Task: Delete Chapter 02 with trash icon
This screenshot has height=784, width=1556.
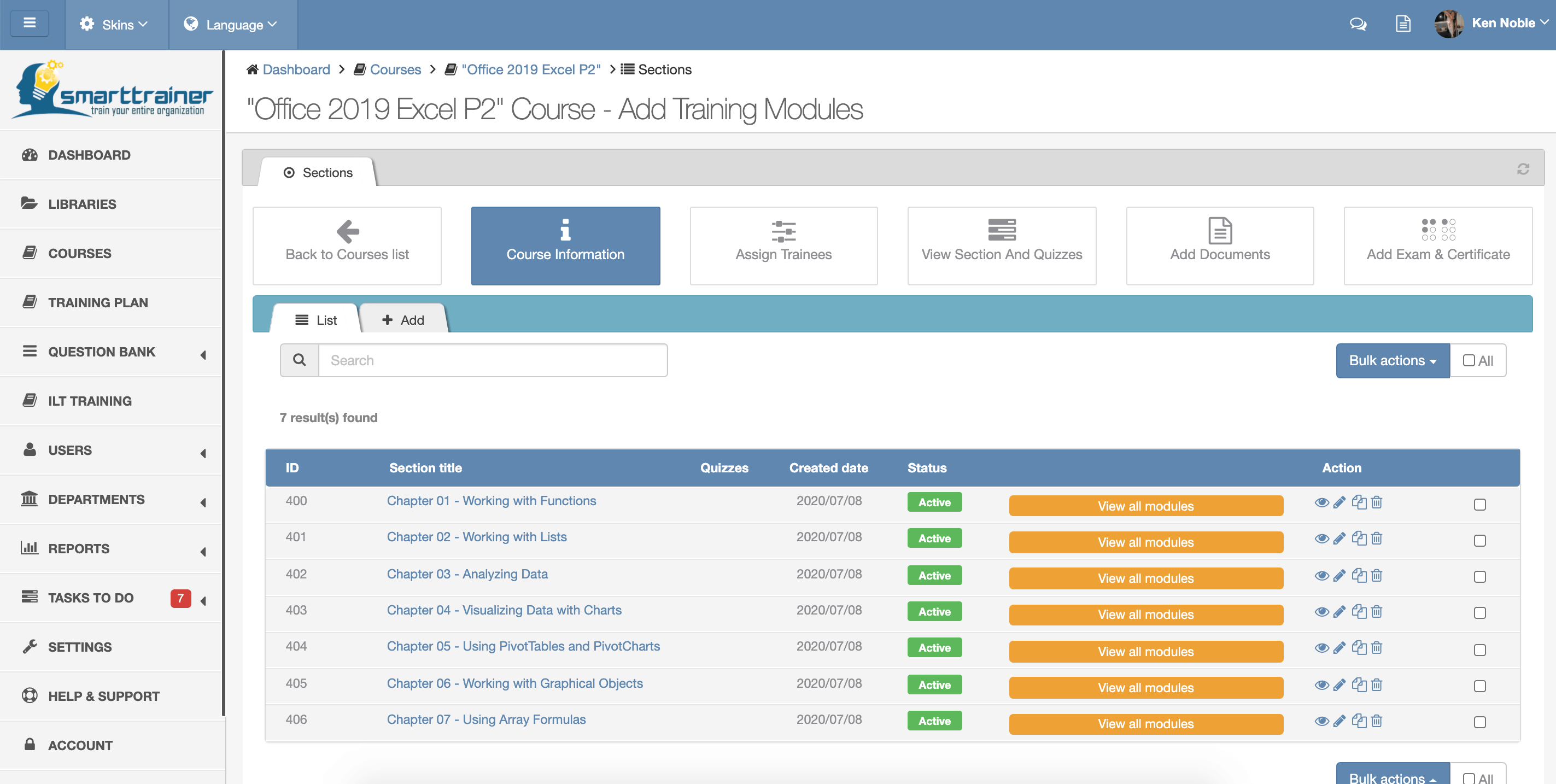Action: (x=1377, y=538)
